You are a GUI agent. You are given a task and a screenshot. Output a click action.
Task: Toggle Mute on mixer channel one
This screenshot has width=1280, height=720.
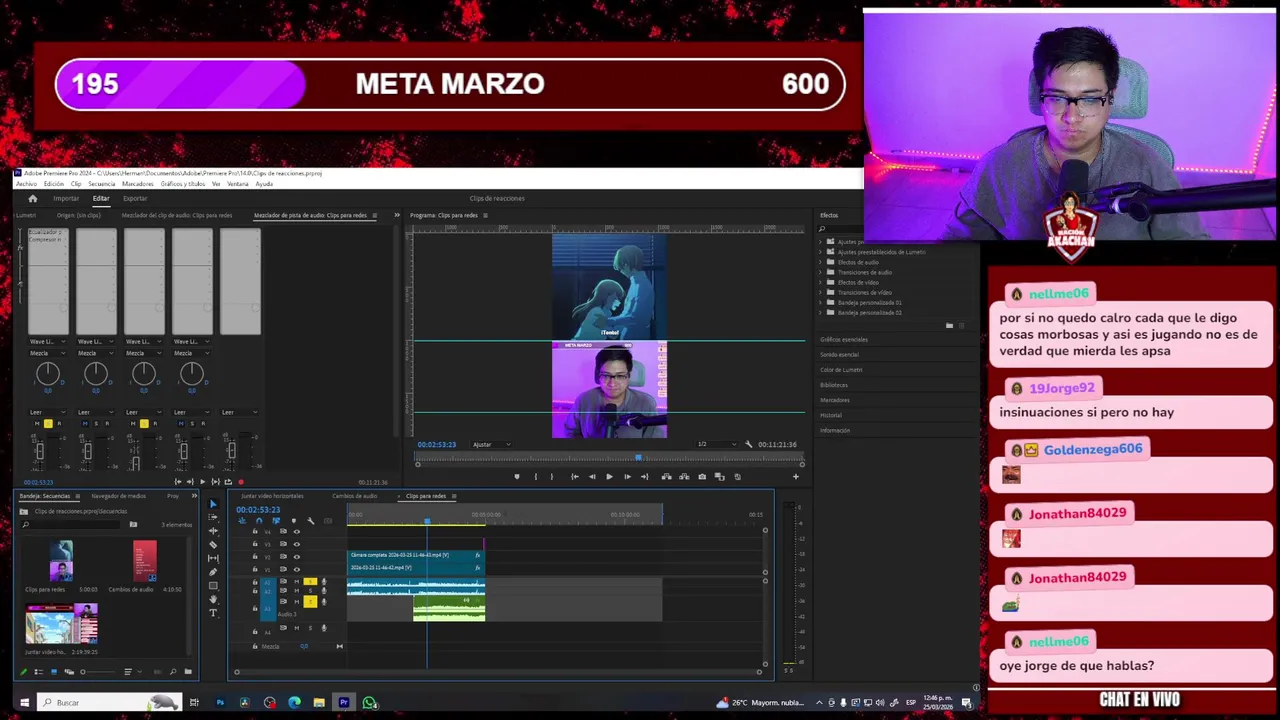37,424
